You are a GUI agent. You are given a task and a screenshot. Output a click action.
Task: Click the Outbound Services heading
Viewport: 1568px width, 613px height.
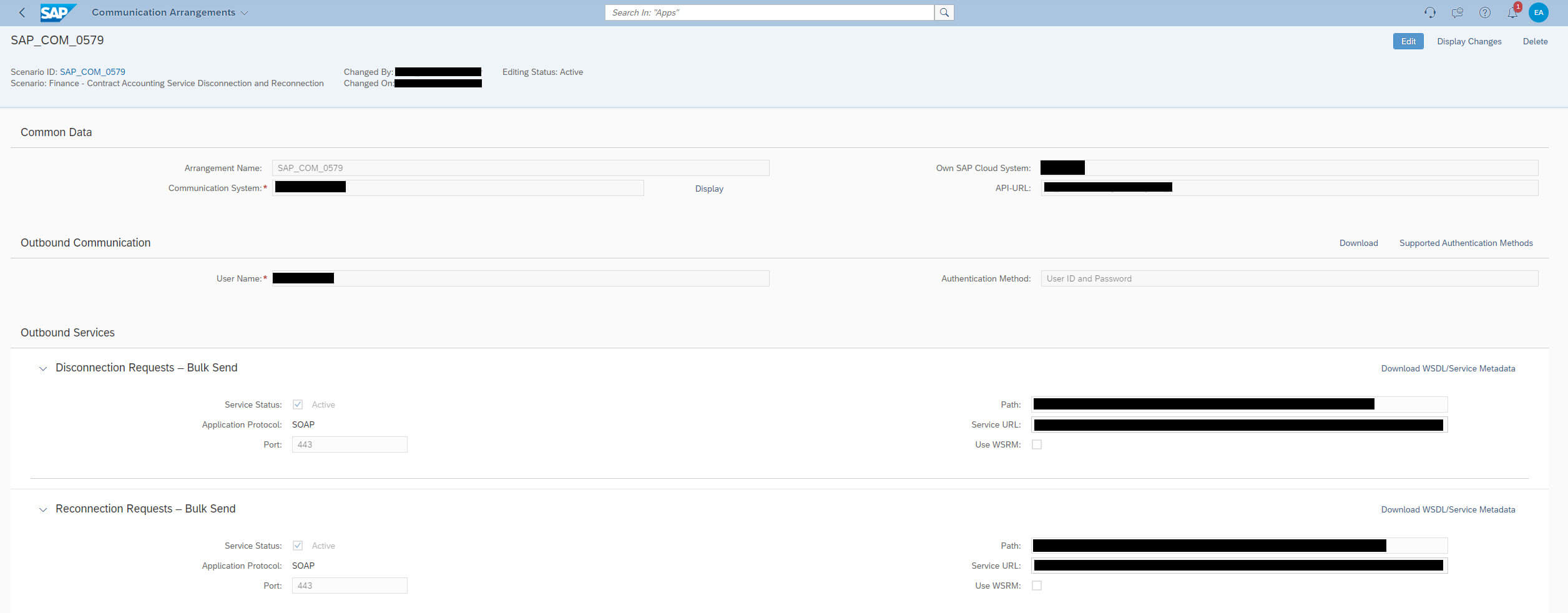pyautogui.click(x=67, y=333)
